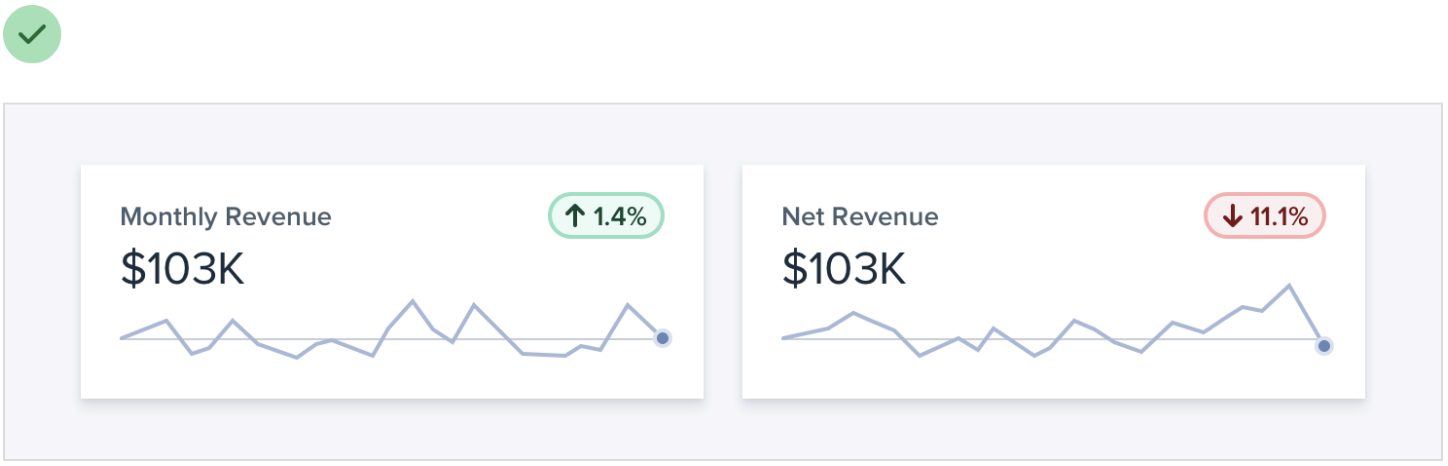The image size is (1448, 466).
Task: Click the gray gap between the two cards
Action: point(723,282)
